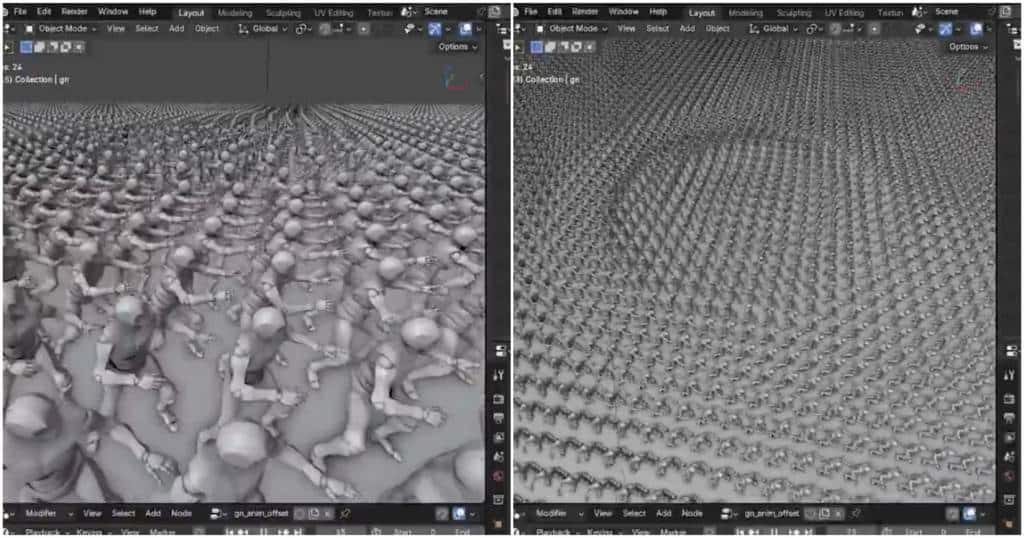The height and width of the screenshot is (538, 1024).
Task: Open Output properties tab in right window
Action: (1010, 418)
